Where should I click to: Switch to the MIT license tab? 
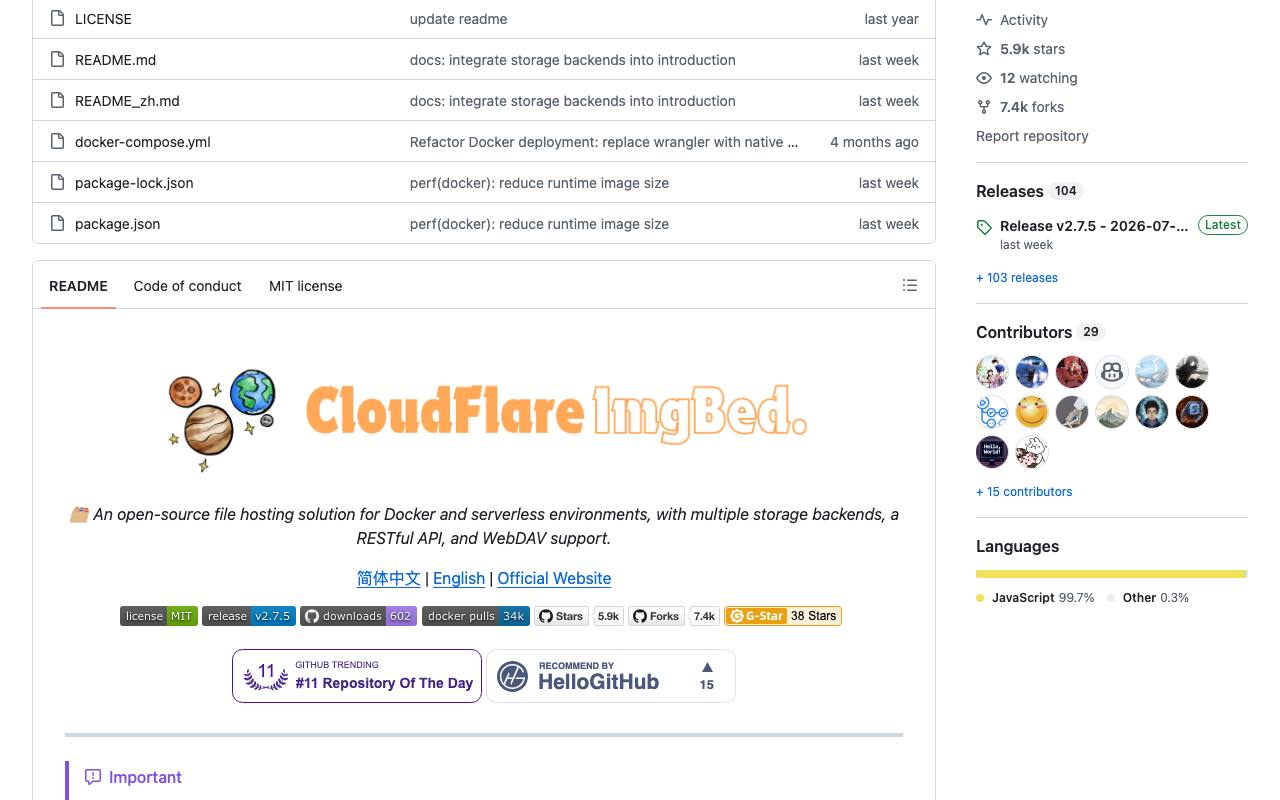click(306, 286)
